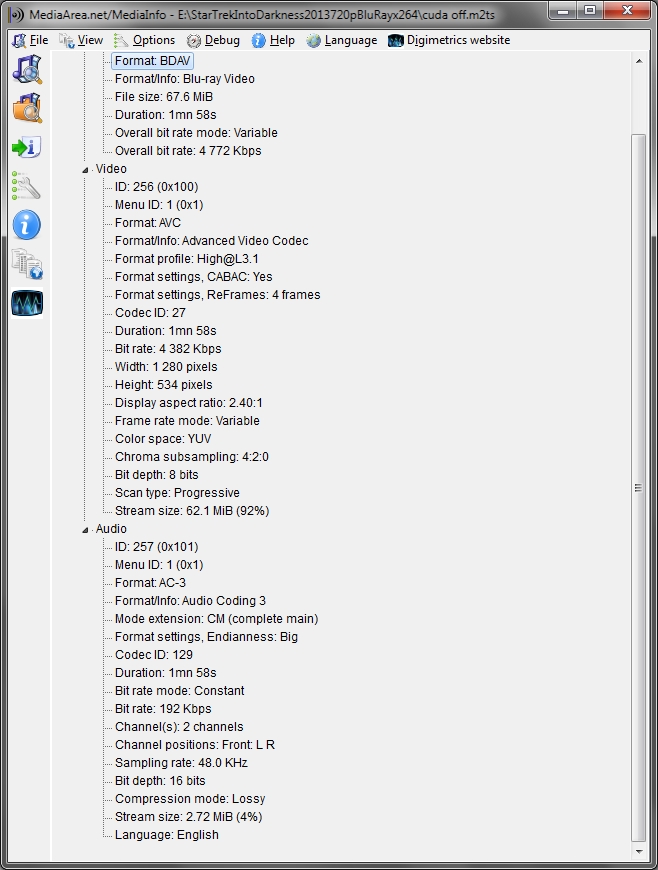The image size is (658, 870).
Task: Select 'Format settings, Endianness: Big' row
Action: point(206,636)
